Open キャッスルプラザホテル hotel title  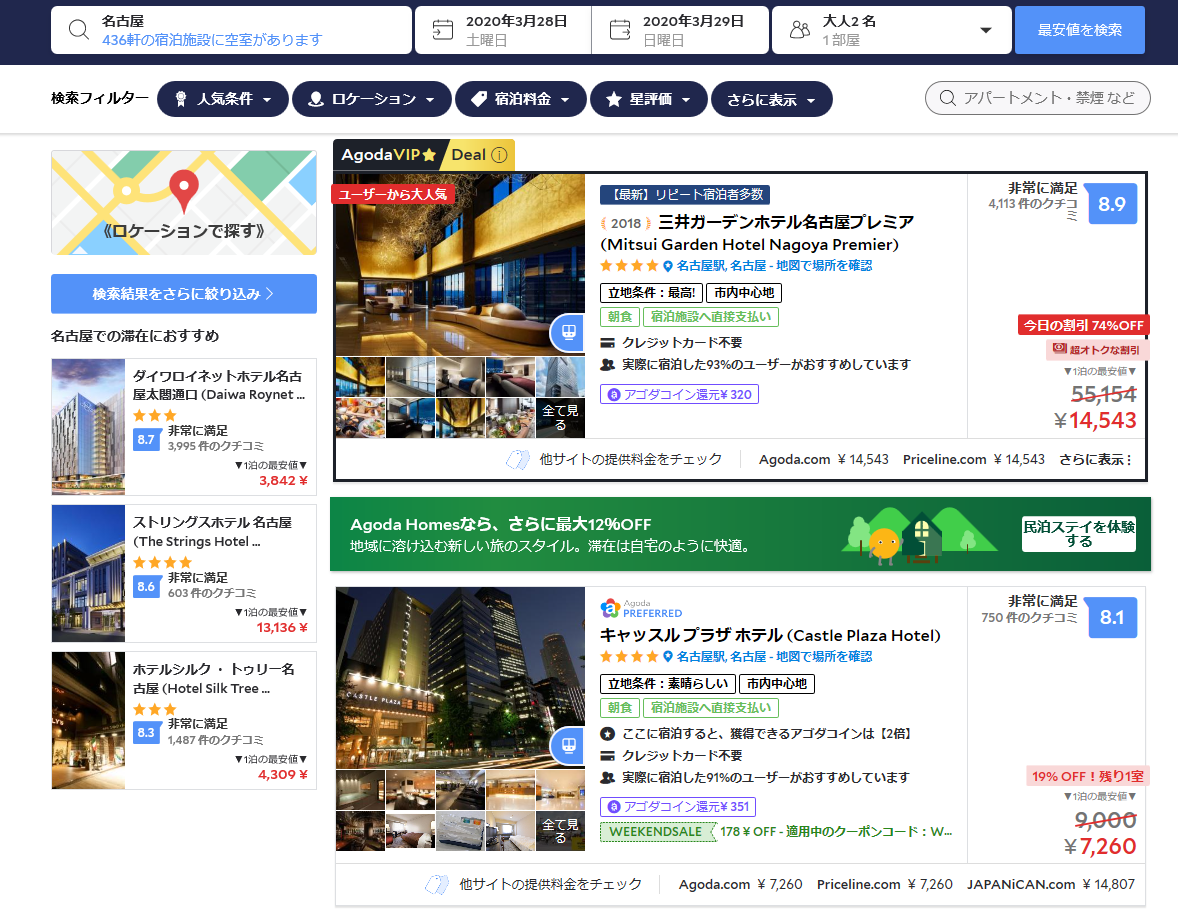coord(770,636)
